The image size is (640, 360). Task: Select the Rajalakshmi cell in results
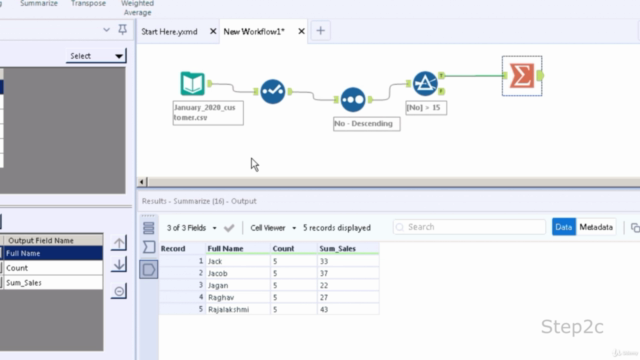[238, 309]
